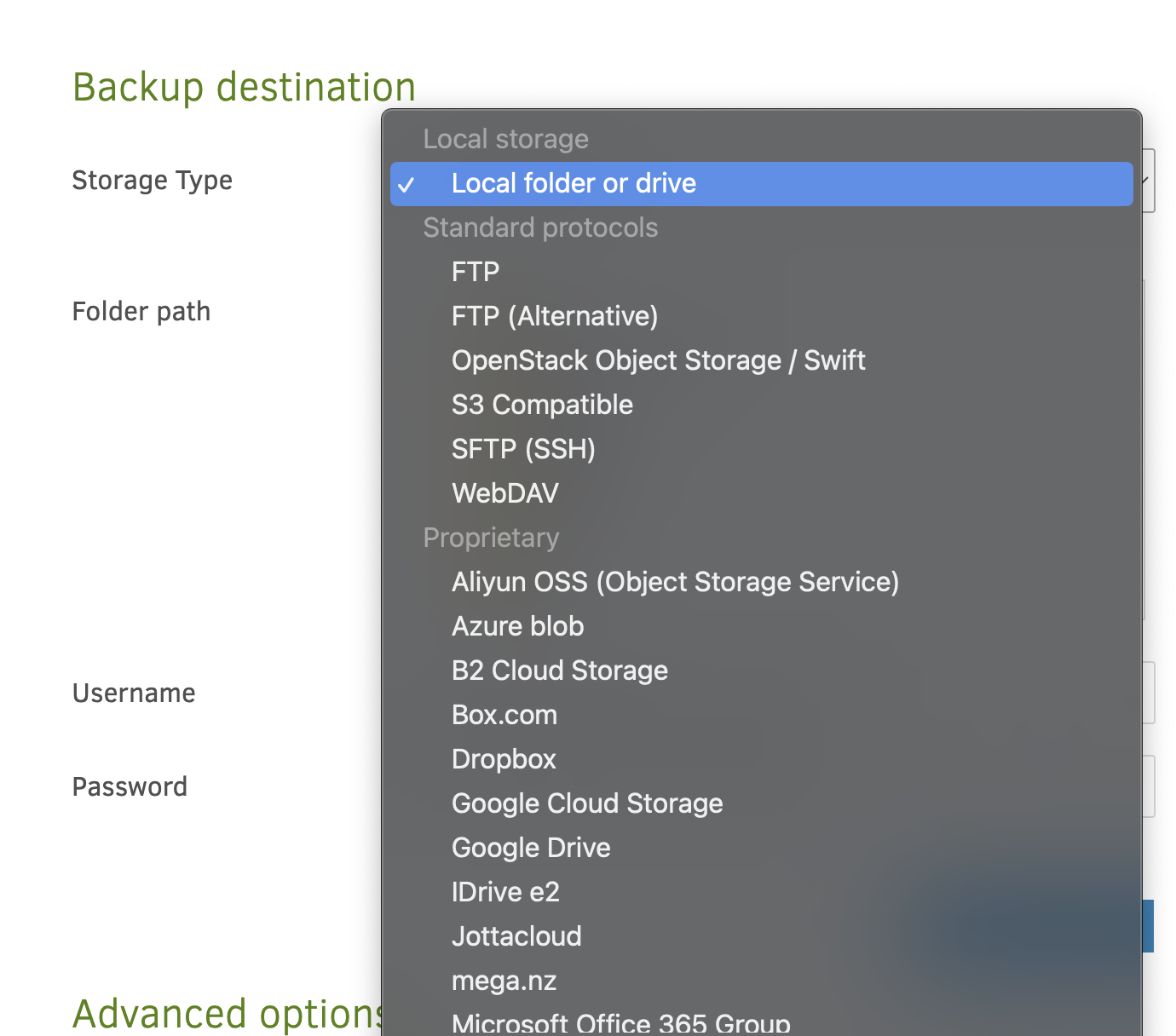Click the Storage Type label
The width and height of the screenshot is (1176, 1036).
[153, 181]
